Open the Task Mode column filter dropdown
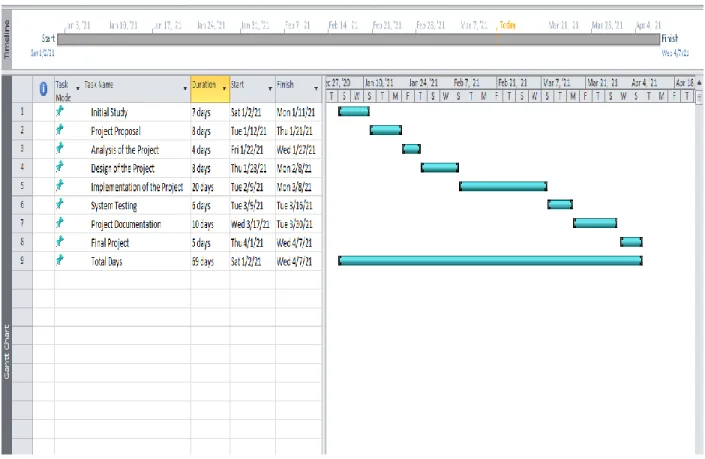This screenshot has height=459, width=705. click(78, 88)
